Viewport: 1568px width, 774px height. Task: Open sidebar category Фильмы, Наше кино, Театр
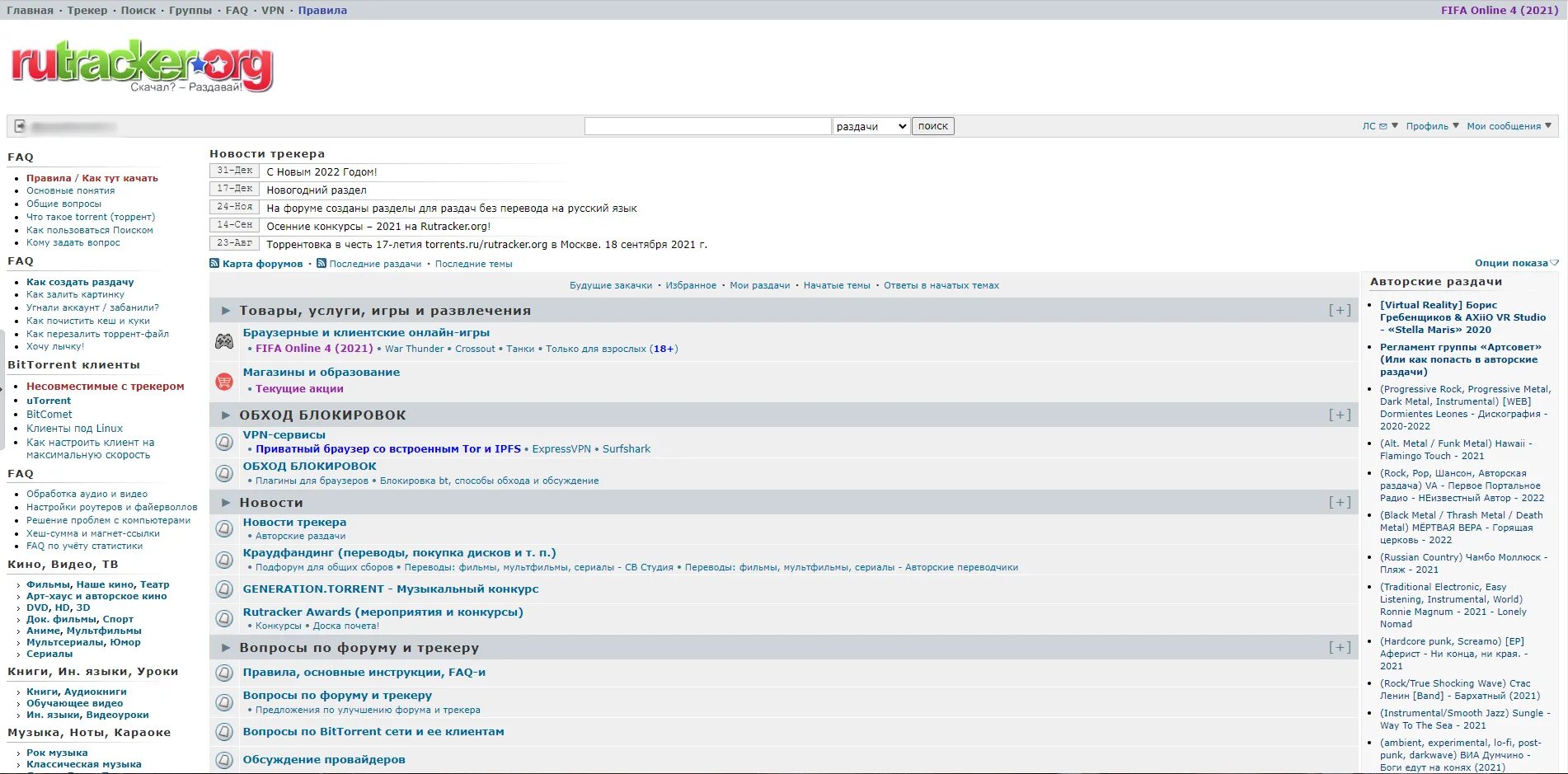point(98,584)
